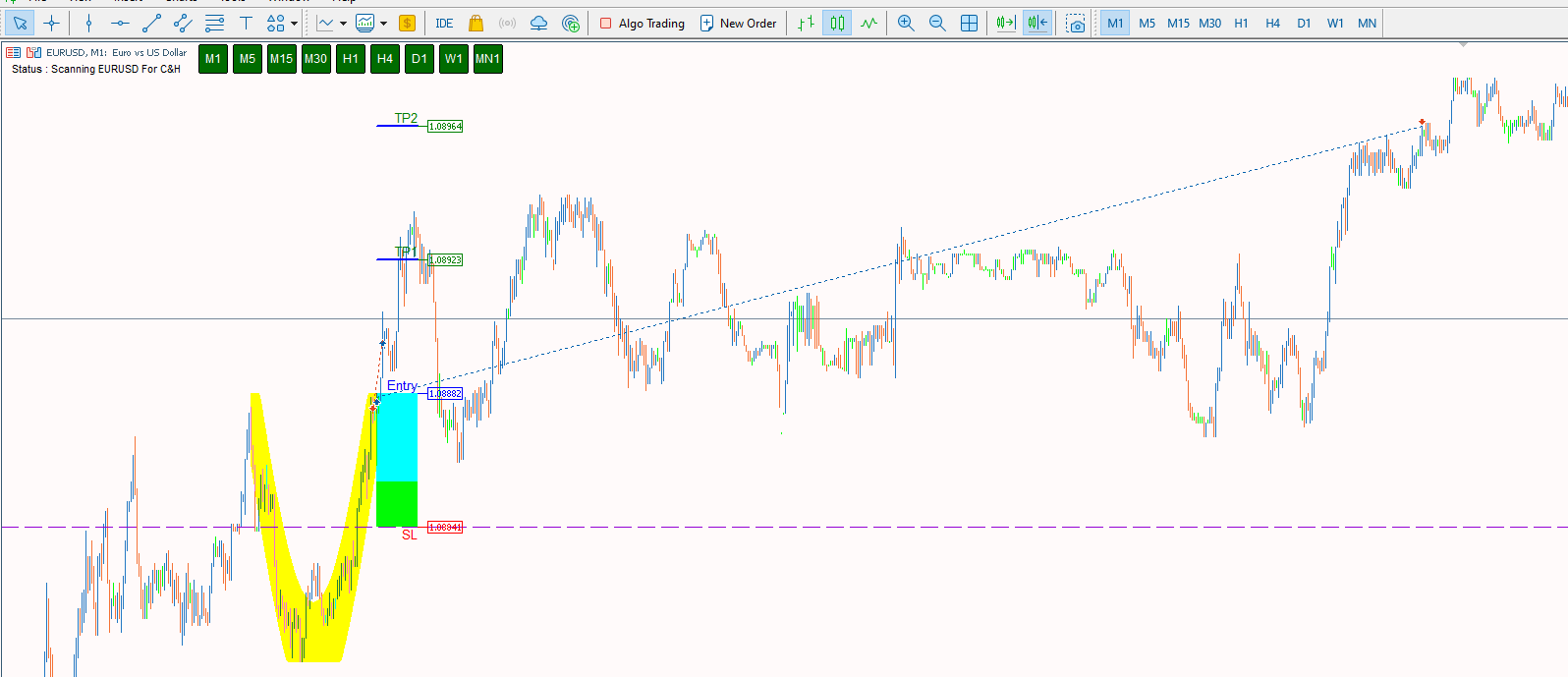Pick the trendline drawing tool
Image resolution: width=1568 pixels, height=677 pixels.
(x=151, y=23)
